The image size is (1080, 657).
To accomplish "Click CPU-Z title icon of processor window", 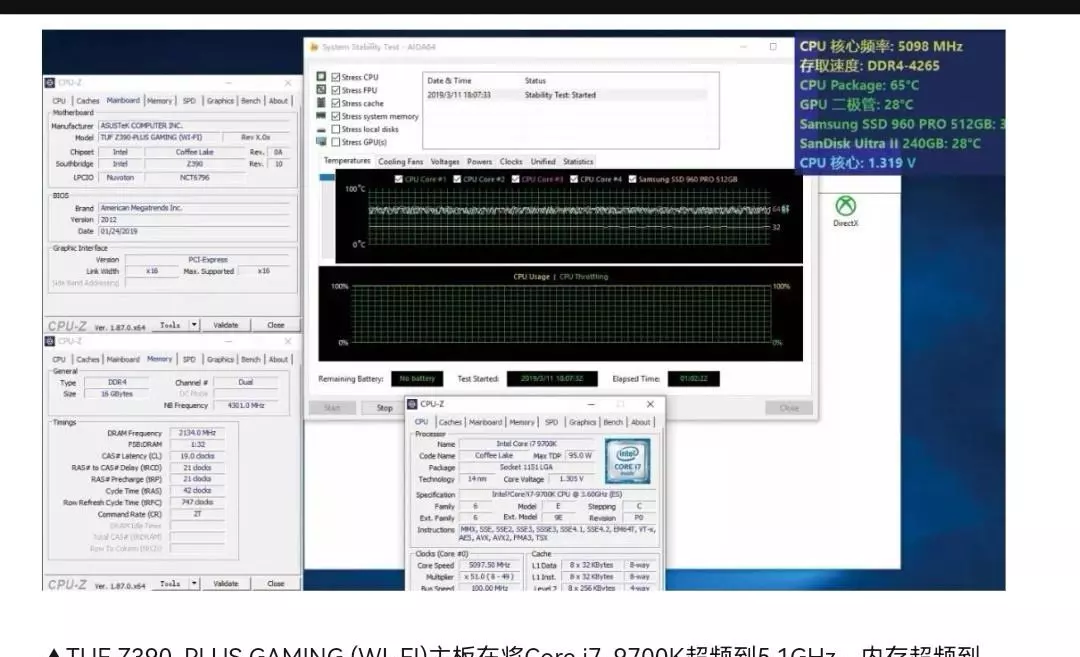I will [x=412, y=404].
